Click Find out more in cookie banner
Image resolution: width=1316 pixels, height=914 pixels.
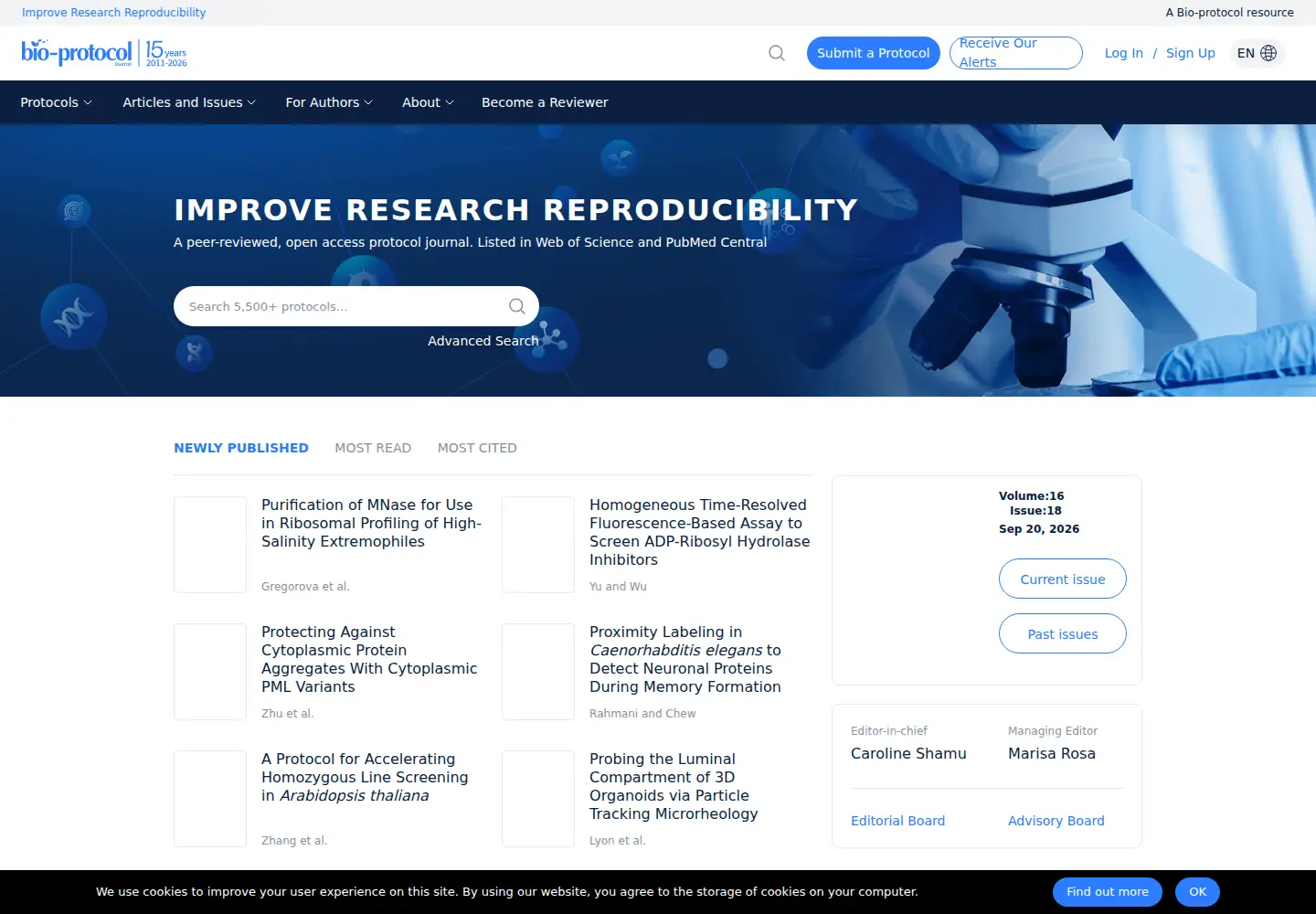click(1108, 892)
